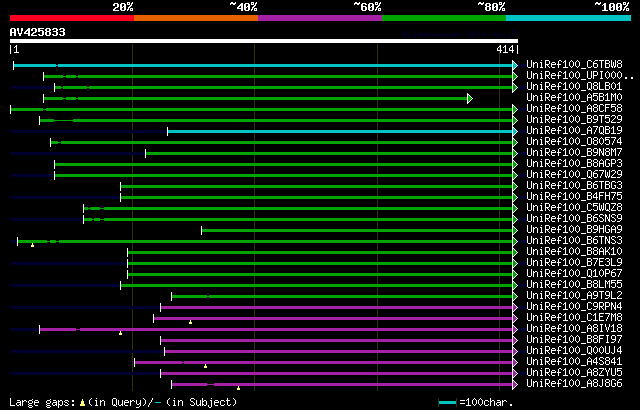This screenshot has height=410, width=640.
Task: Open the UniRef100_UPI000.. hit label
Action: [580, 75]
